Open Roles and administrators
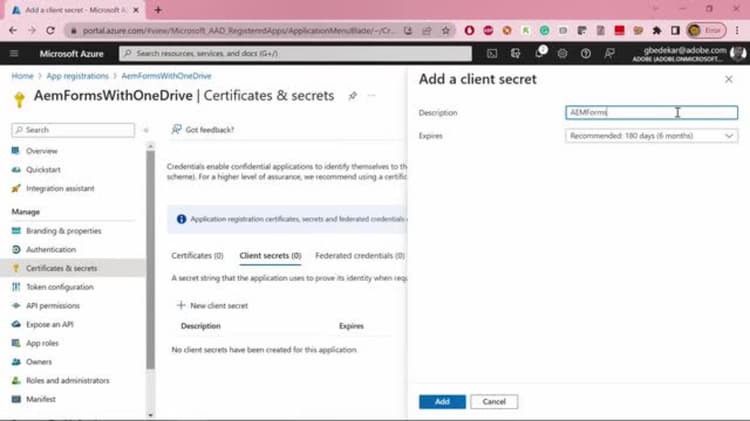This screenshot has height=421, width=750. pyautogui.click(x=67, y=381)
